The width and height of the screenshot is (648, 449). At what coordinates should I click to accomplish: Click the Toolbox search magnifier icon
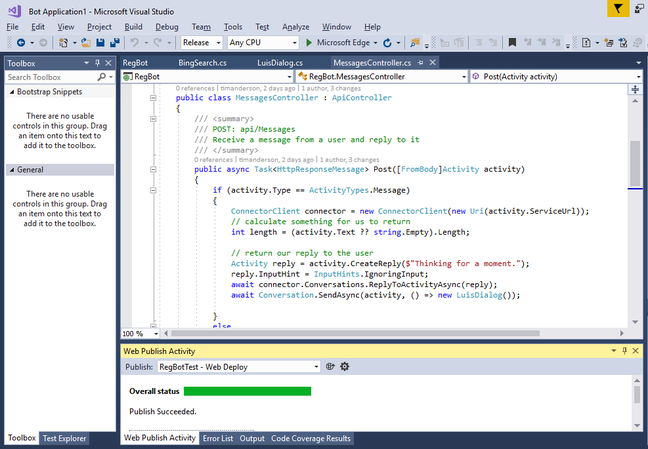tap(101, 77)
